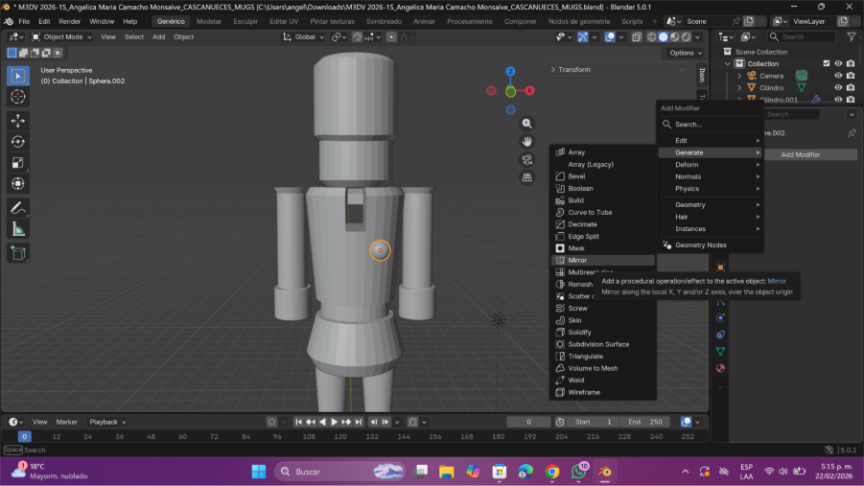Image resolution: width=864 pixels, height=486 pixels.
Task: Choose Mirror from the Generate list
Action: (578, 260)
